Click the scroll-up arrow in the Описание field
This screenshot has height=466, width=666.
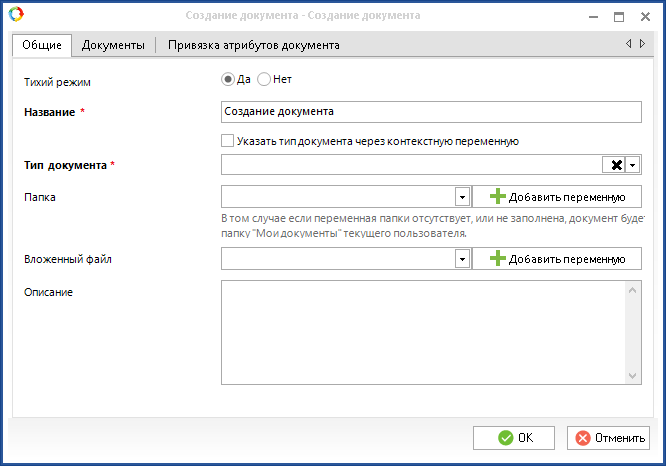click(x=632, y=290)
